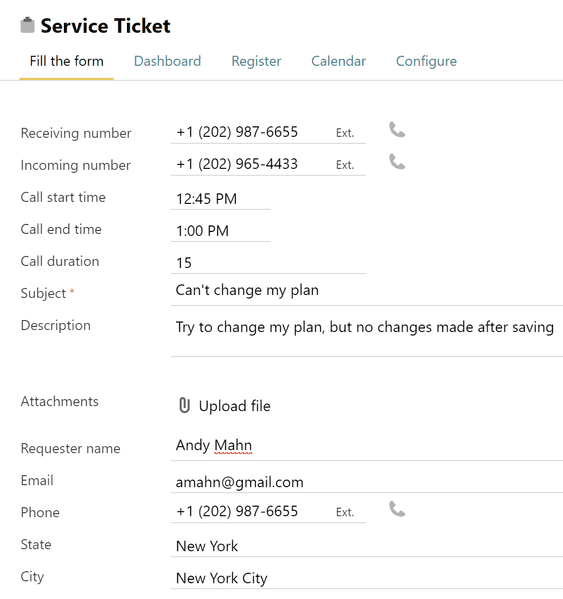
Task: Click the State field showing New York
Action: pos(367,546)
